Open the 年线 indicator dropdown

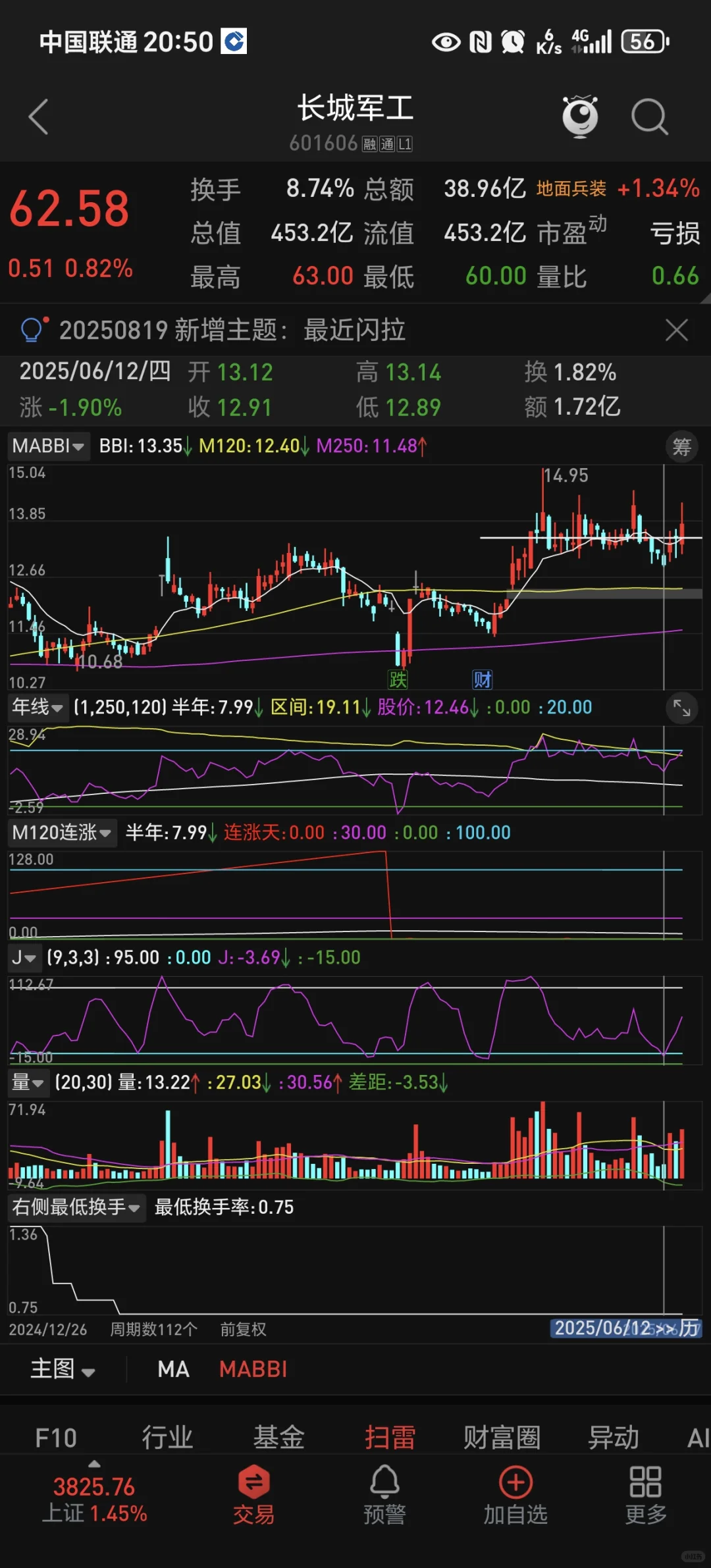38,707
